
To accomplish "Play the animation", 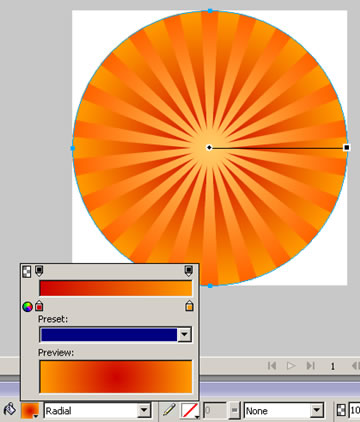I will [x=291, y=366].
